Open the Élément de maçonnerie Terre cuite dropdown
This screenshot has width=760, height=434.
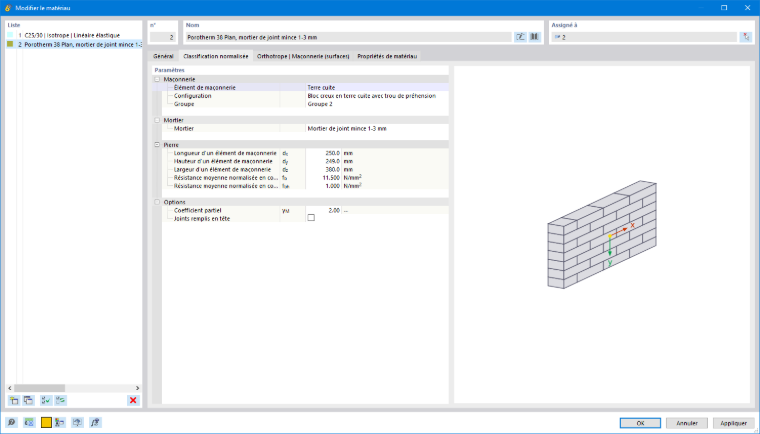pyautogui.click(x=377, y=88)
